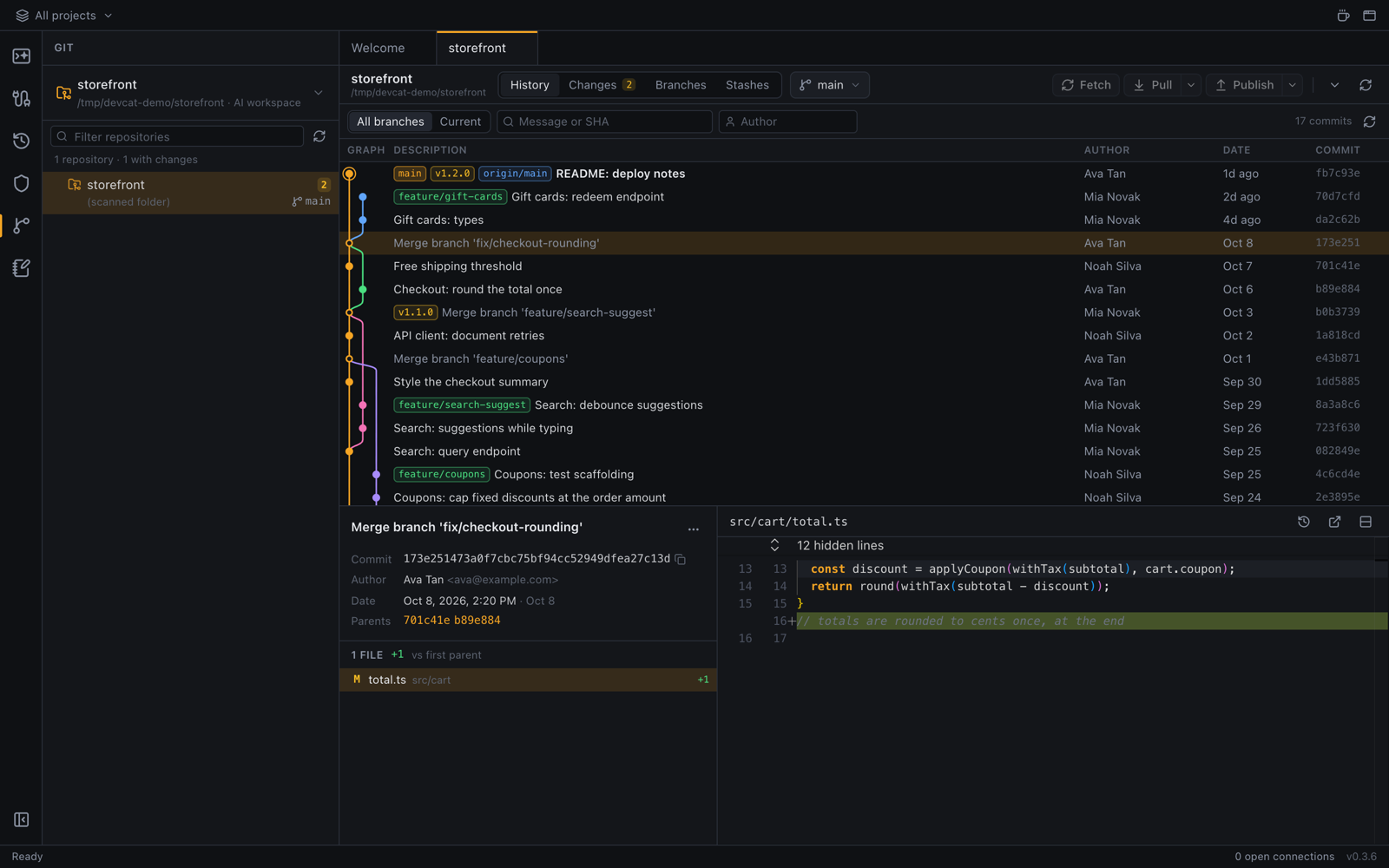1389x868 pixels.
Task: Open the notes editor sidebar icon
Action: click(22, 268)
